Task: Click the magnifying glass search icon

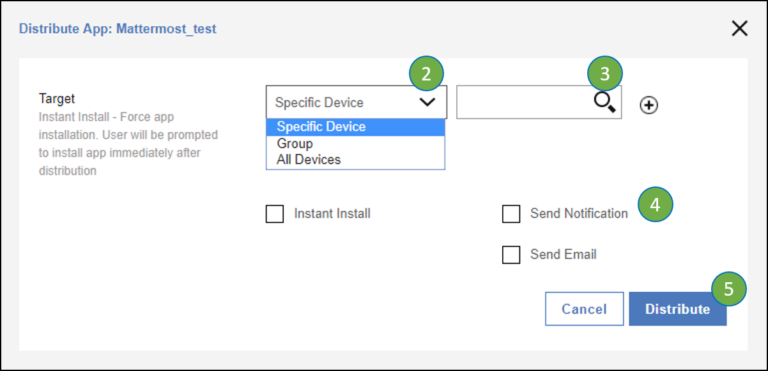Action: pos(605,102)
